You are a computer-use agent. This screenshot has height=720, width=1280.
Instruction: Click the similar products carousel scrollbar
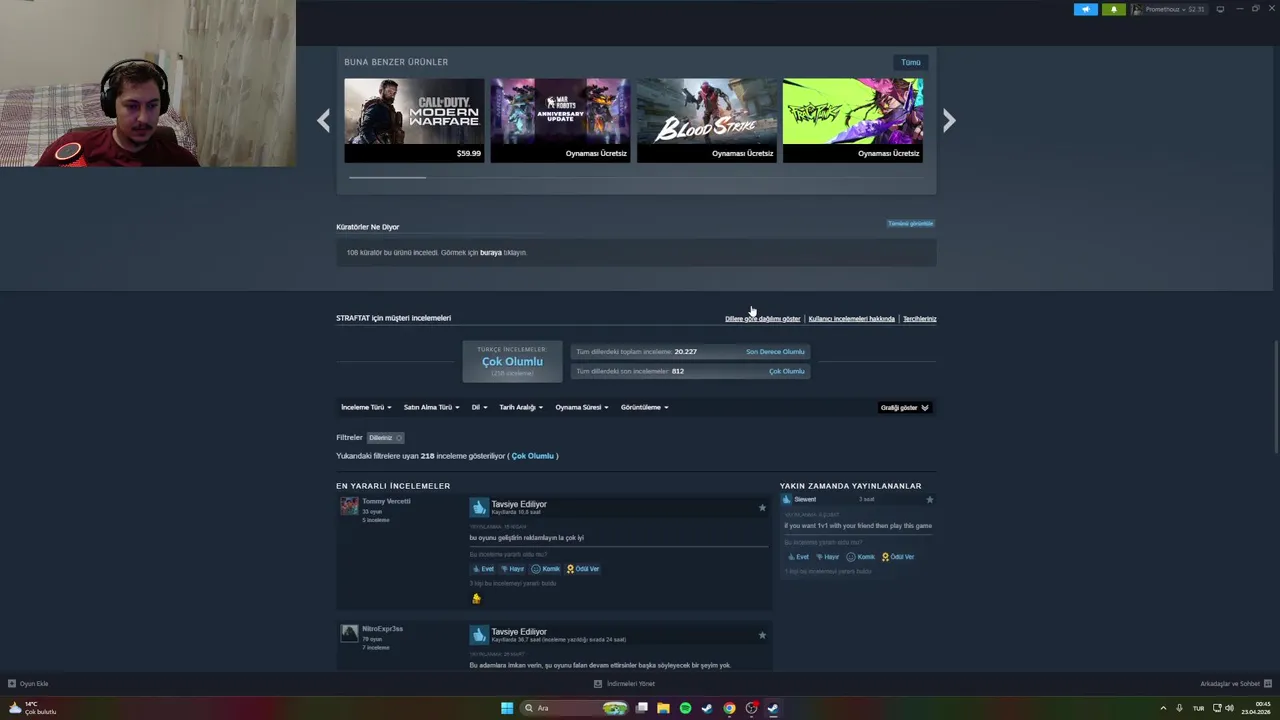click(x=387, y=177)
